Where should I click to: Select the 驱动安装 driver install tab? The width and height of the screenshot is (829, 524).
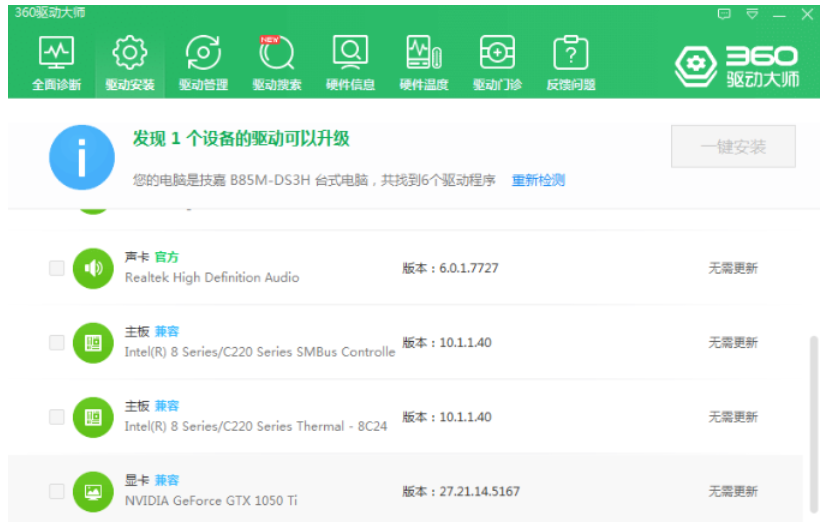pyautogui.click(x=130, y=63)
